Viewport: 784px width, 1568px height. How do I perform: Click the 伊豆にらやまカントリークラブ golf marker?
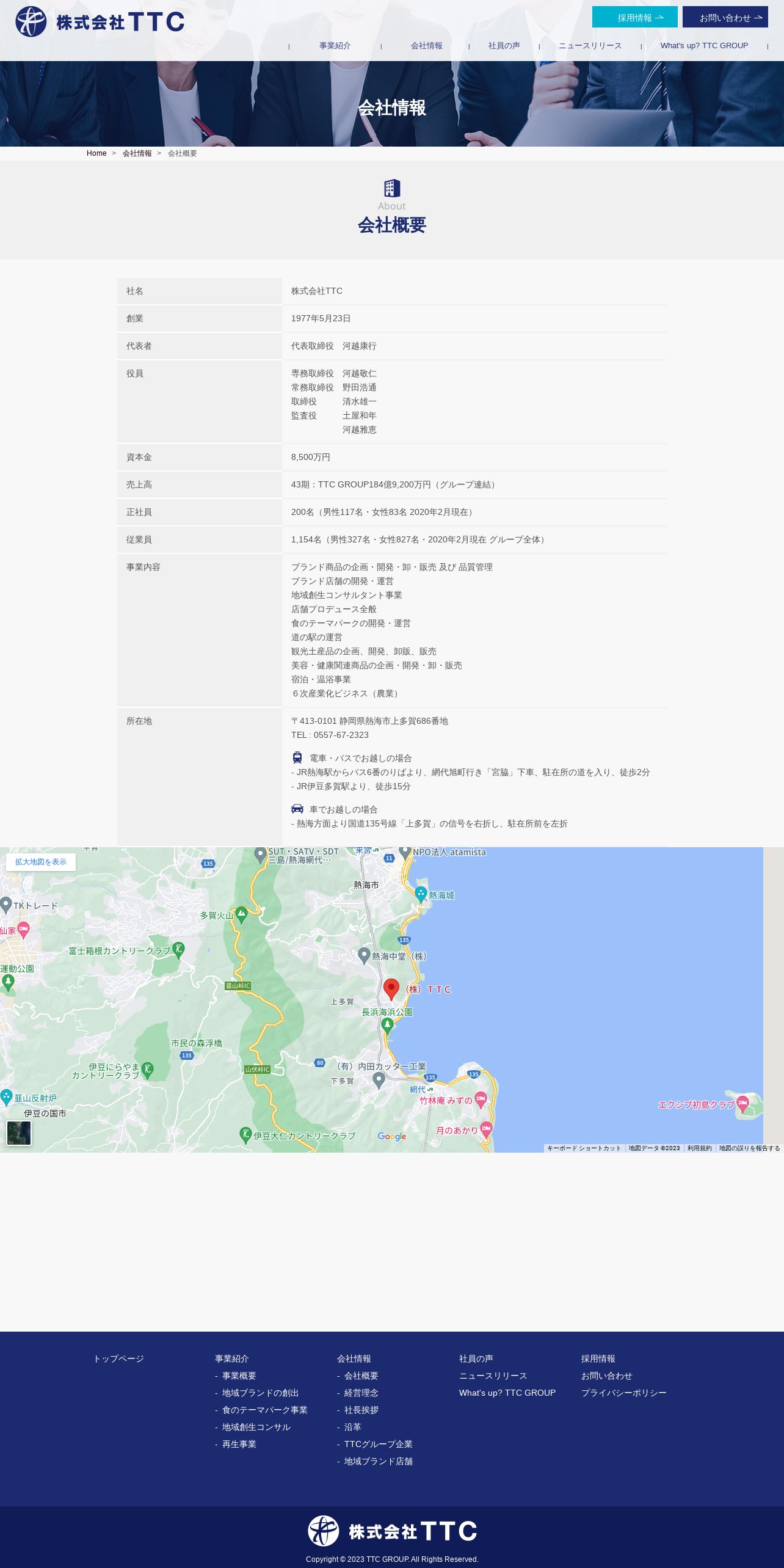[x=147, y=1070]
